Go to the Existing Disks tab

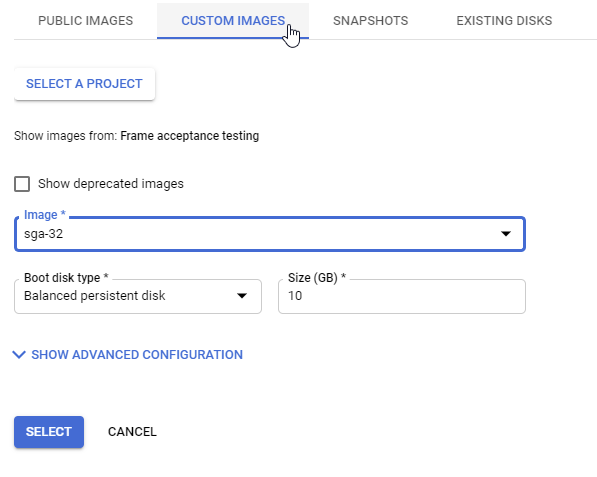tap(504, 21)
